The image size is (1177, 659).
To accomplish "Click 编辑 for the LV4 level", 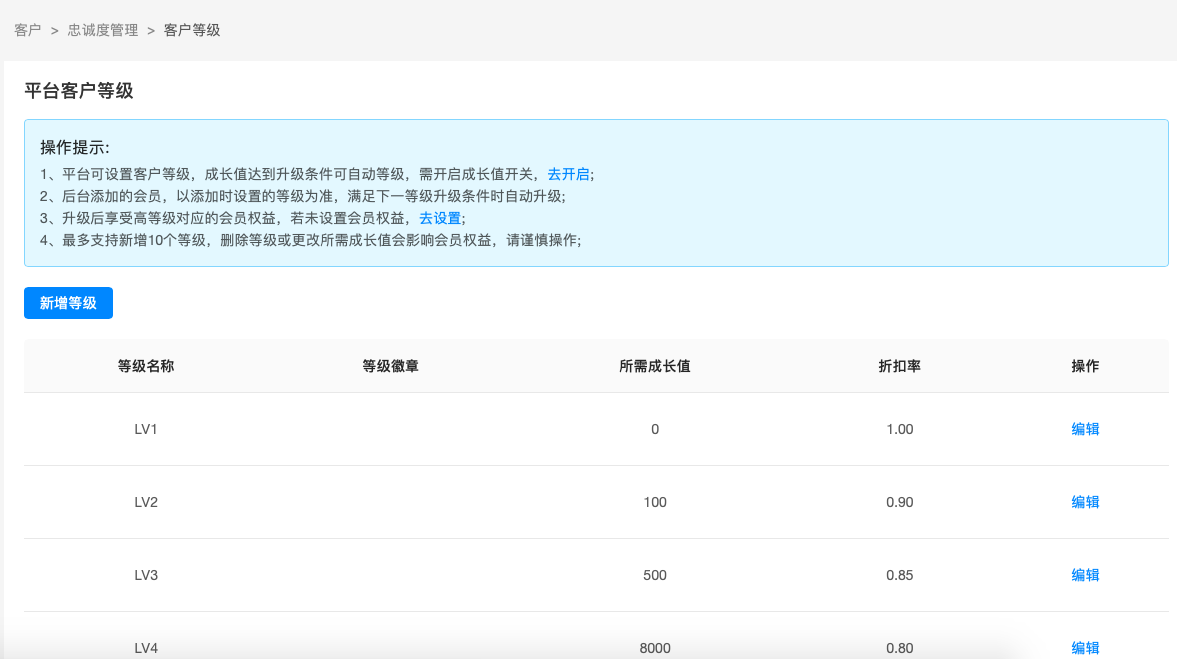I will pos(1085,647).
